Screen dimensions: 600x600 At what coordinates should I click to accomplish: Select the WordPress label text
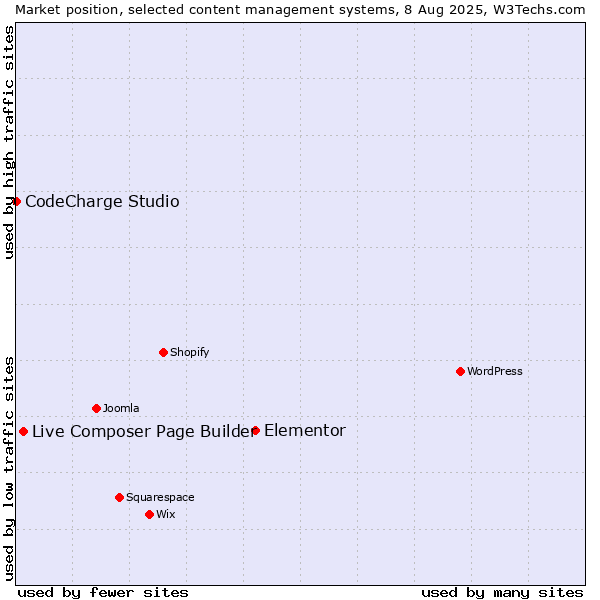(494, 371)
